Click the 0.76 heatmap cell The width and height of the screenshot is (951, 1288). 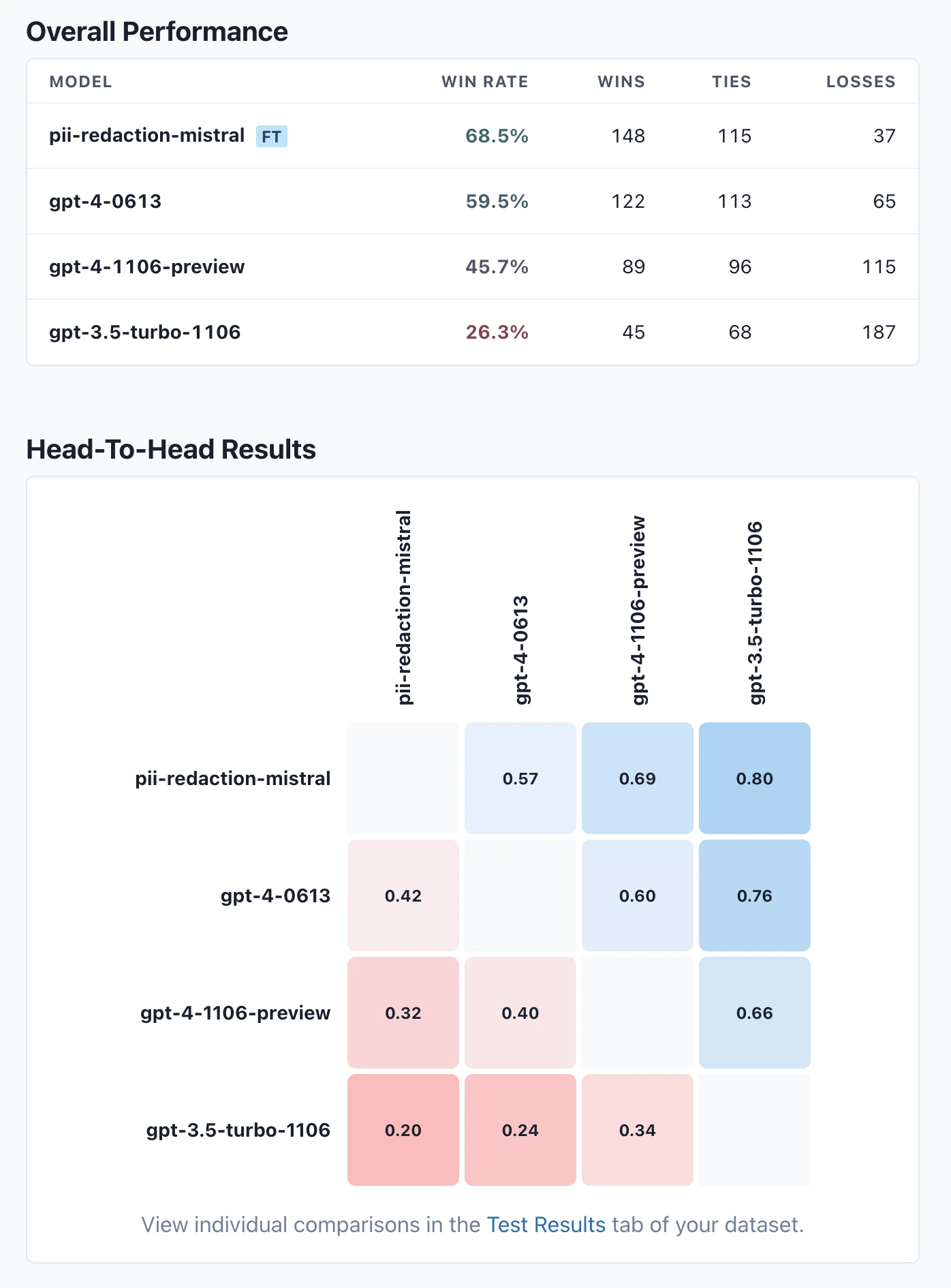pos(755,895)
